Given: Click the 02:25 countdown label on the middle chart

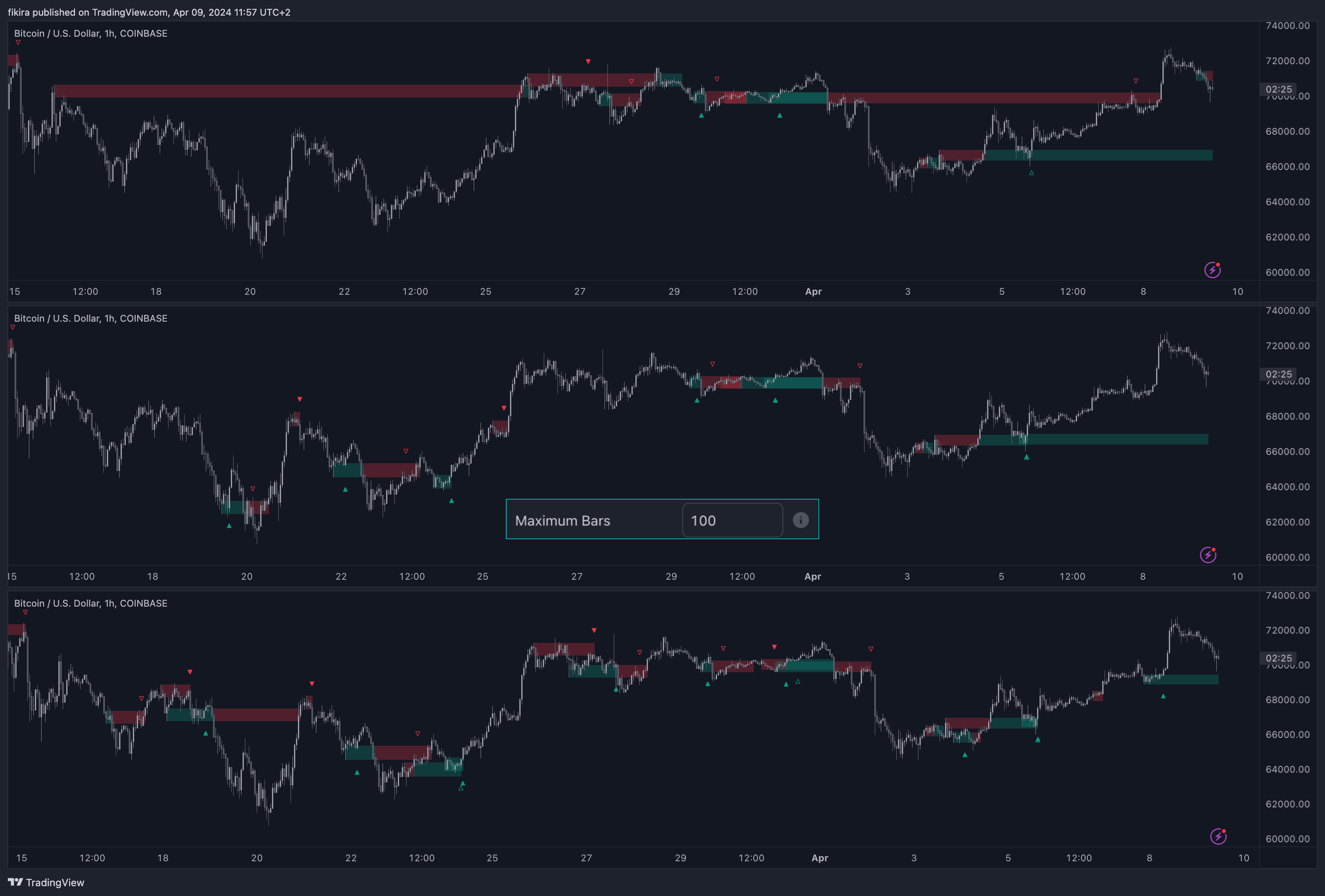Looking at the screenshot, I should pyautogui.click(x=1278, y=374).
